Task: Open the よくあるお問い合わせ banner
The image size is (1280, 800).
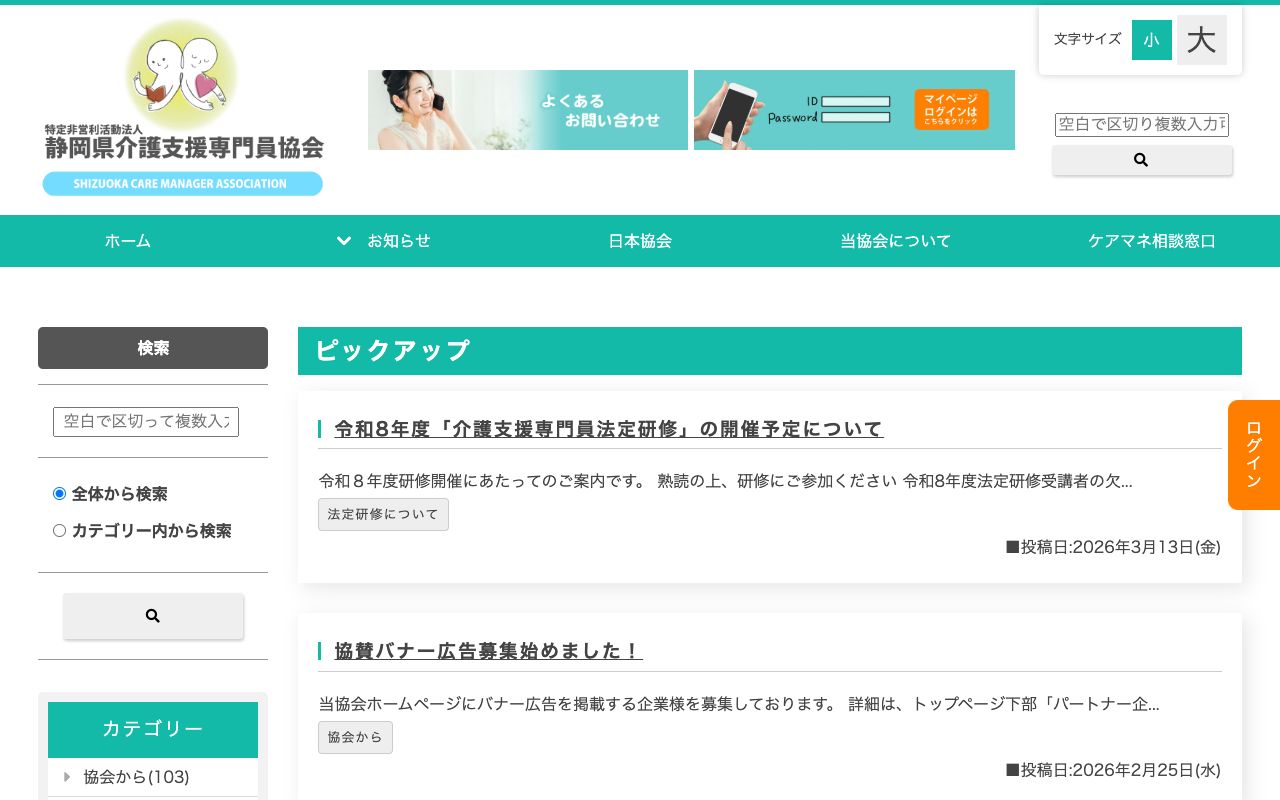Action: [x=527, y=110]
